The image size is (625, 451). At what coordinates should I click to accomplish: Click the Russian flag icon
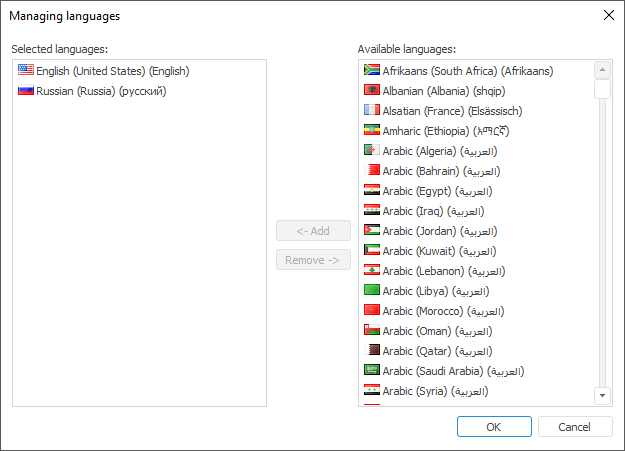pyautogui.click(x=26, y=91)
